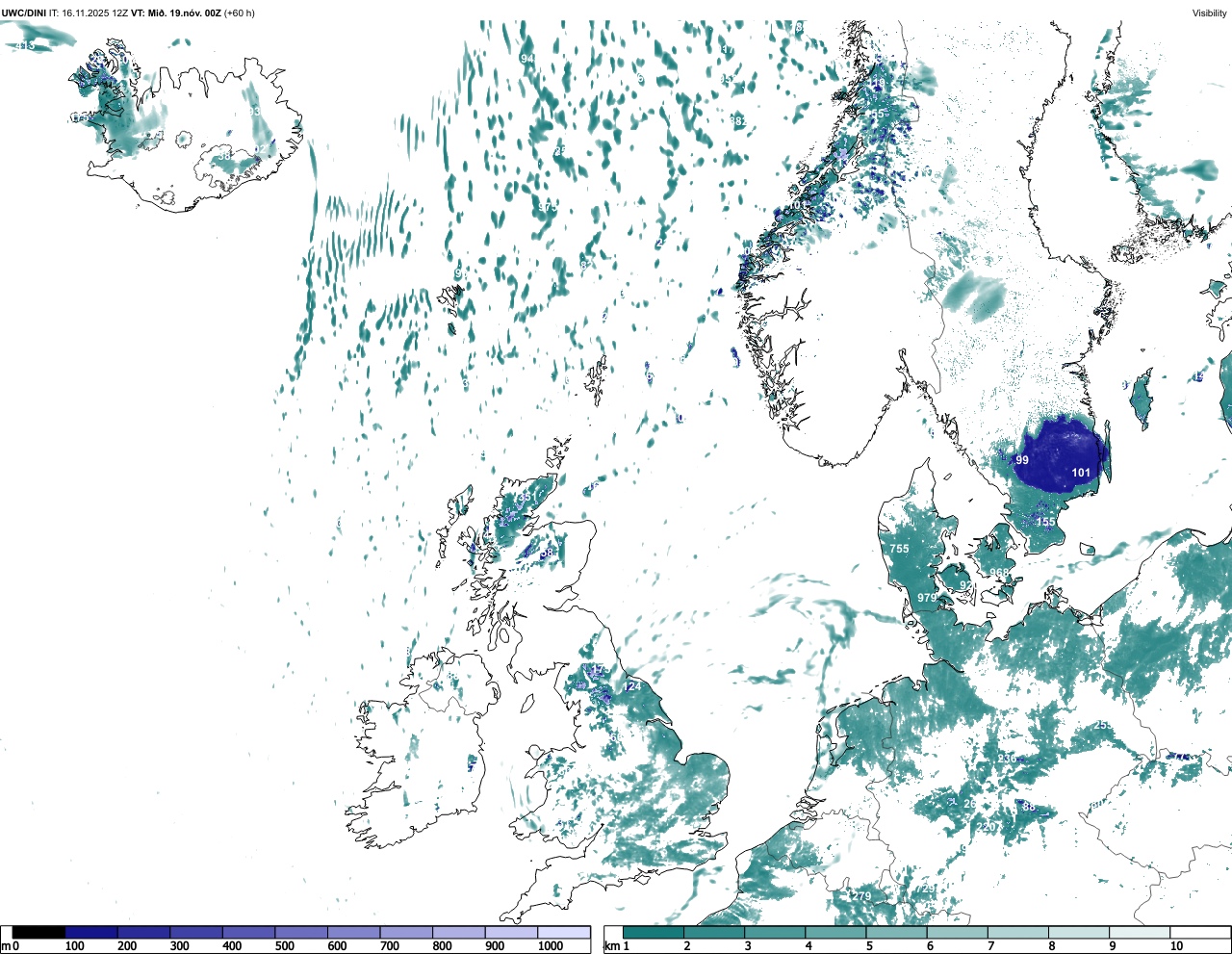Screen dimensions: 1232x954
Task: Click the '99' value at the fog patch edge
Action: tap(1022, 460)
